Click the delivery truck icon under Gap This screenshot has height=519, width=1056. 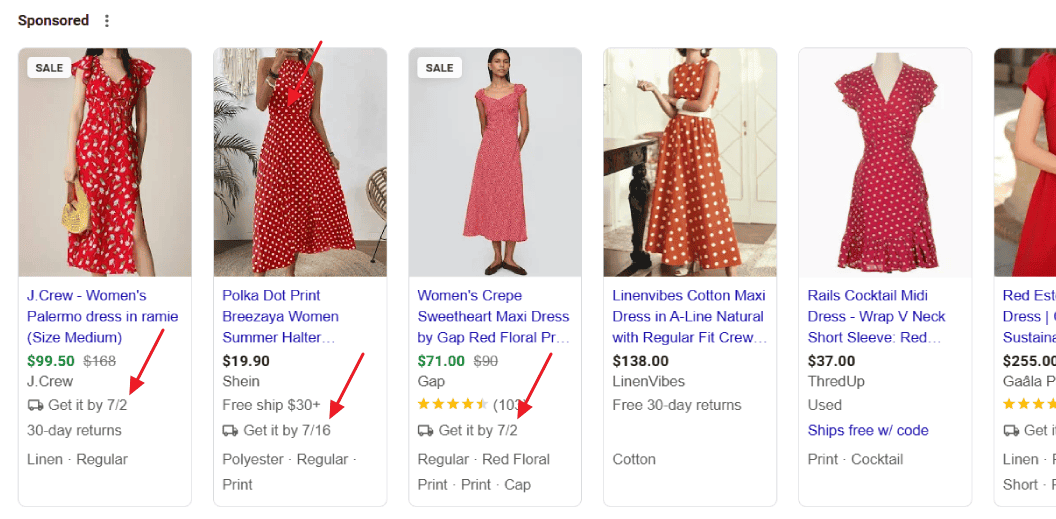click(x=426, y=430)
